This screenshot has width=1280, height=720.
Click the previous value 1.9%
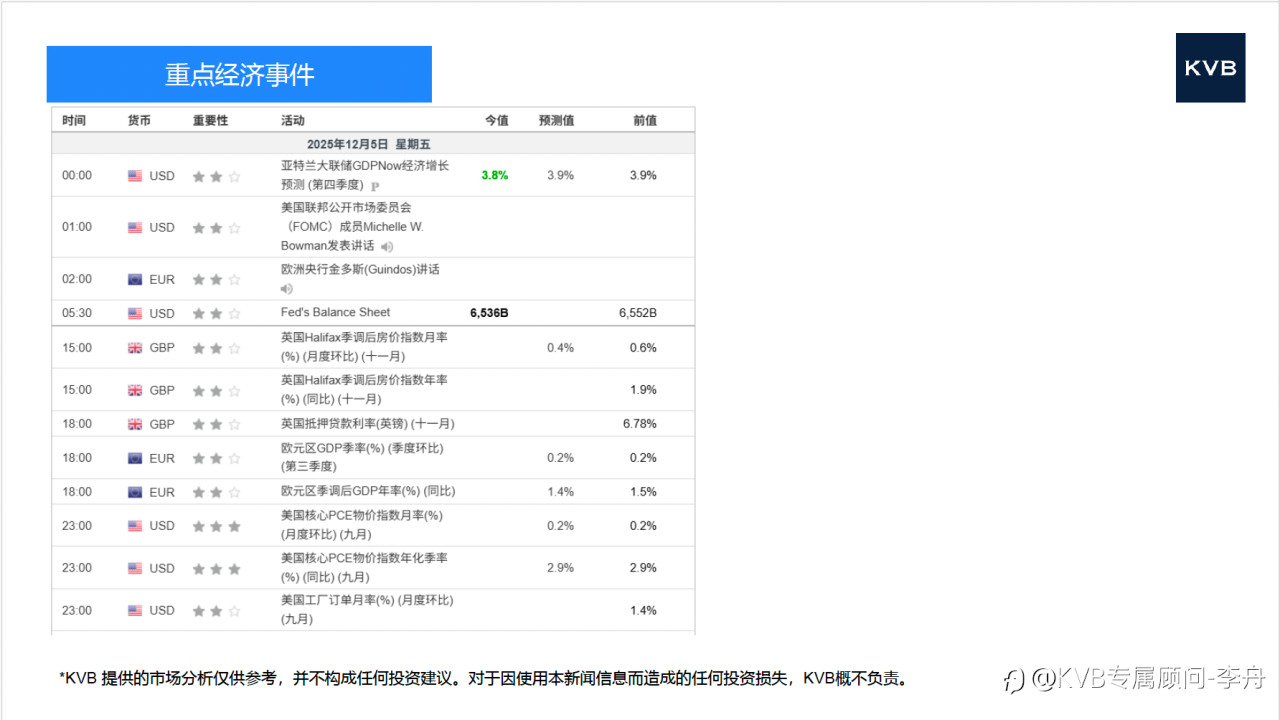pos(644,390)
